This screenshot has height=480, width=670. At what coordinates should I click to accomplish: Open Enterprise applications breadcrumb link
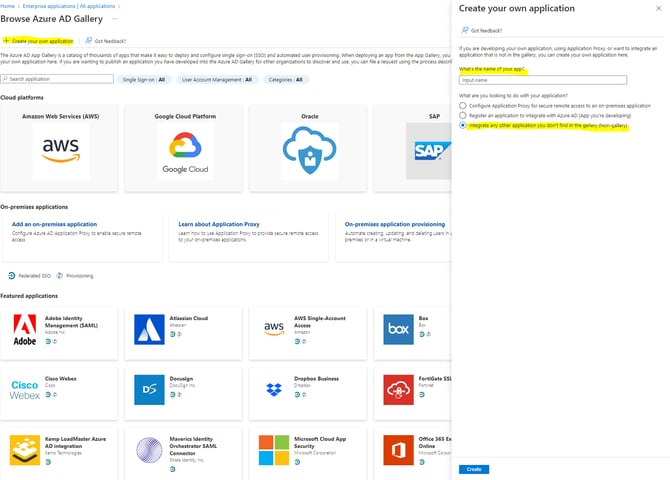coord(69,6)
